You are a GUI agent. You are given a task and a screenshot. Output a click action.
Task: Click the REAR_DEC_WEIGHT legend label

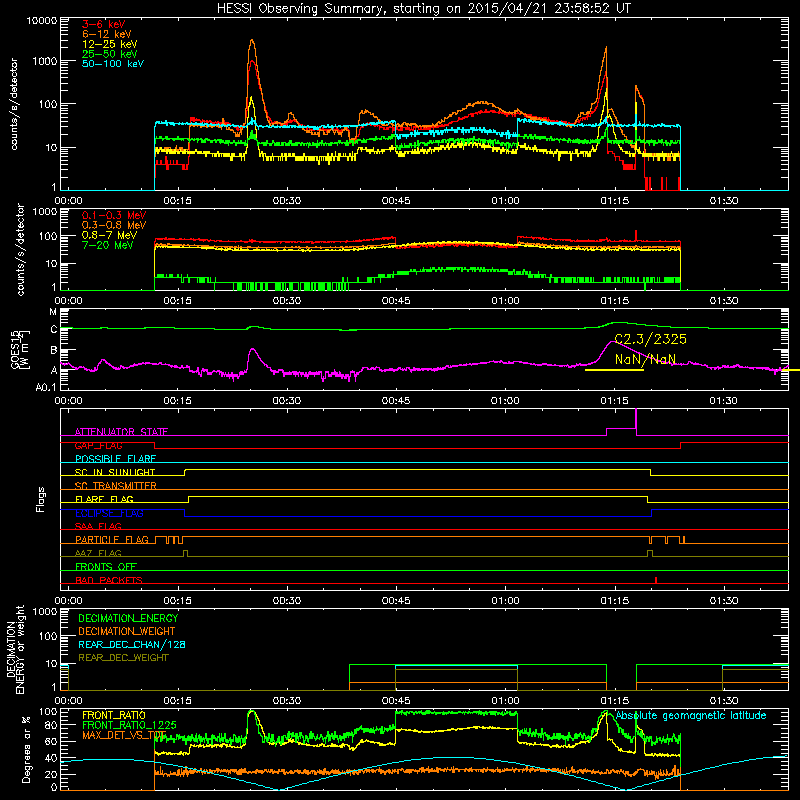click(x=123, y=658)
